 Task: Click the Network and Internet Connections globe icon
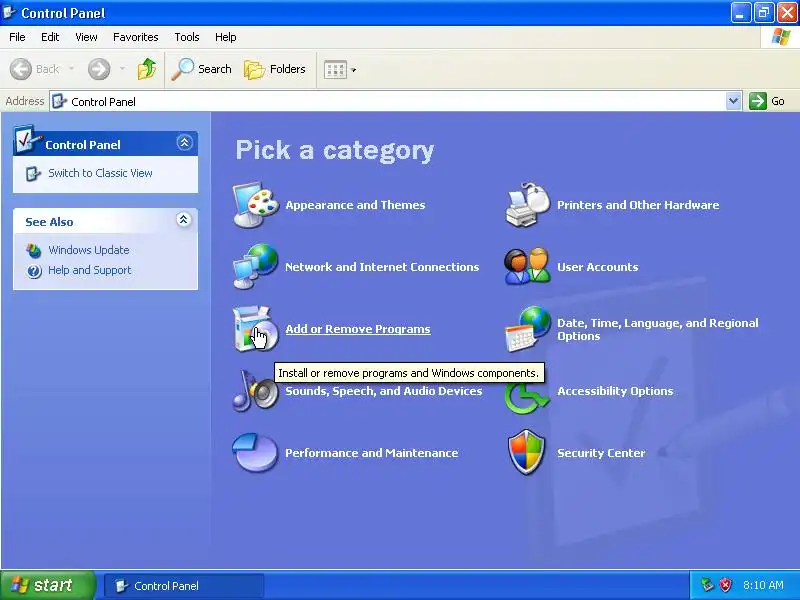click(x=256, y=266)
